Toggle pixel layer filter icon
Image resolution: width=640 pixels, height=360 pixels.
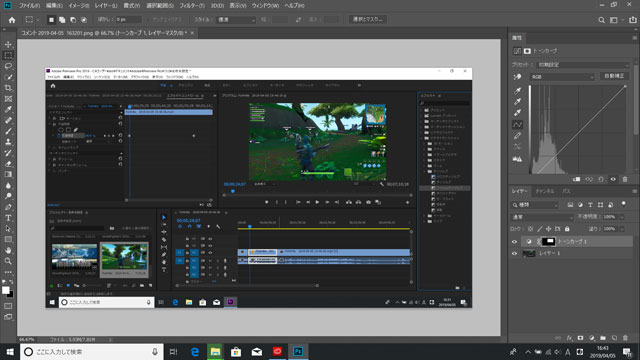[x=570, y=204]
